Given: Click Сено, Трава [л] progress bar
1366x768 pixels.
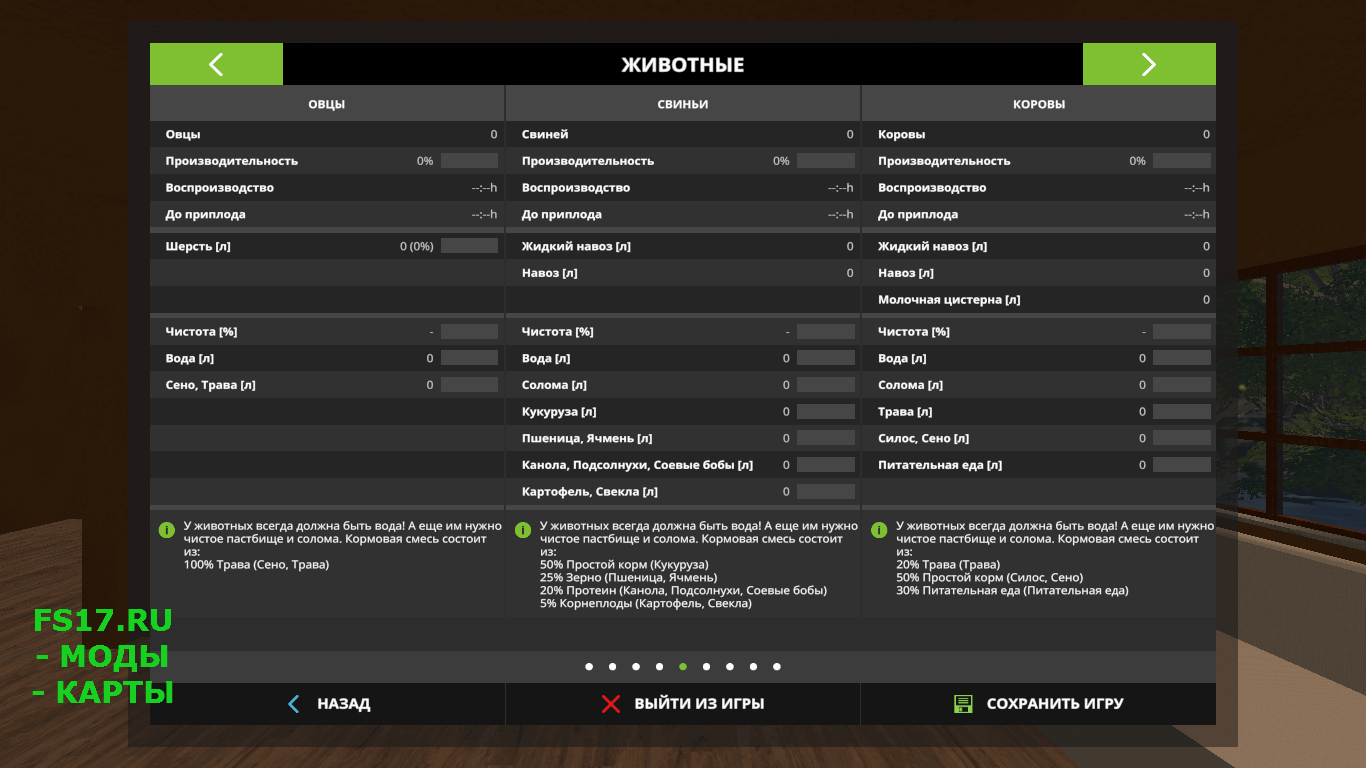Looking at the screenshot, I should tap(469, 385).
